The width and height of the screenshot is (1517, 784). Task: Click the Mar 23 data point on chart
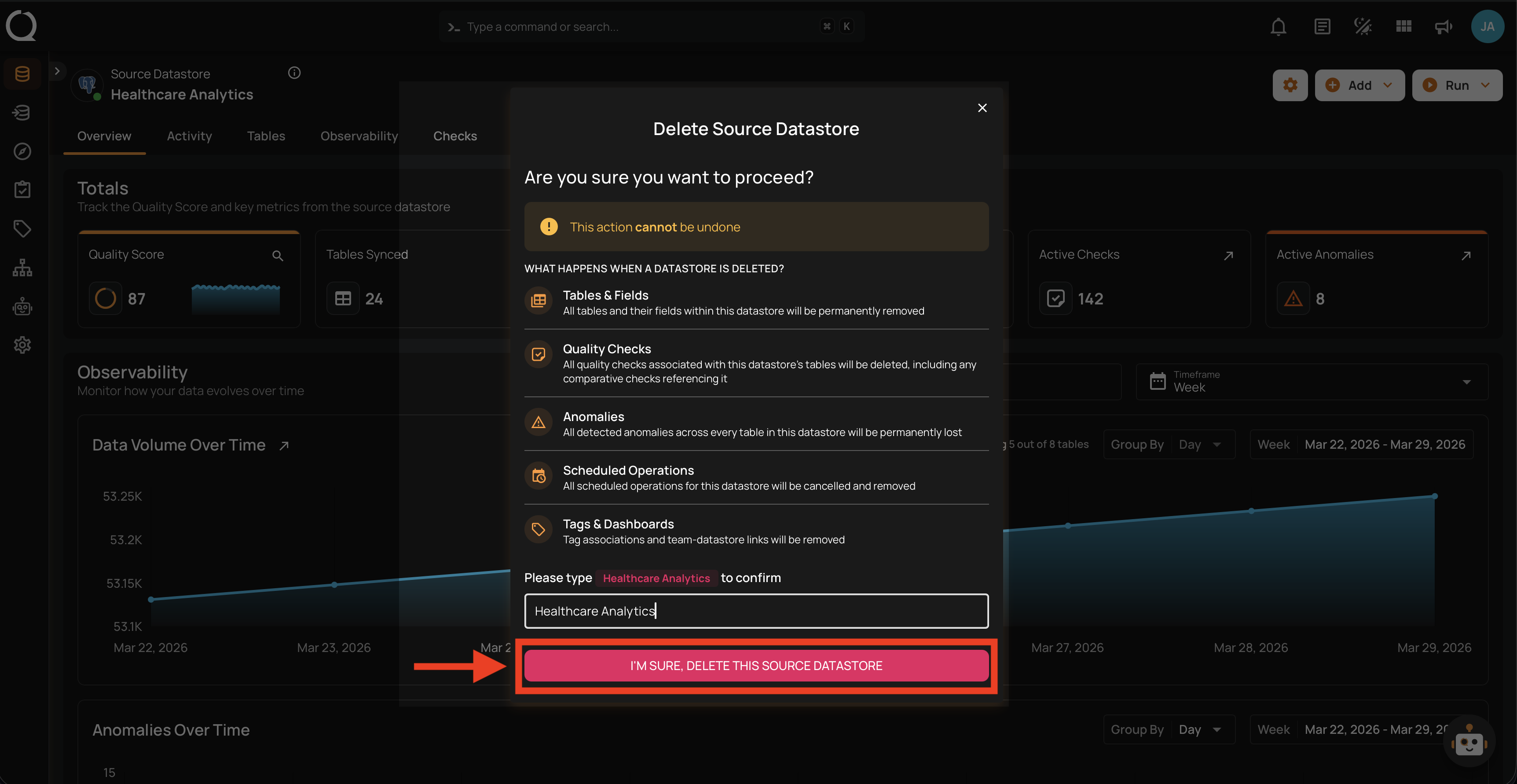pos(334,585)
